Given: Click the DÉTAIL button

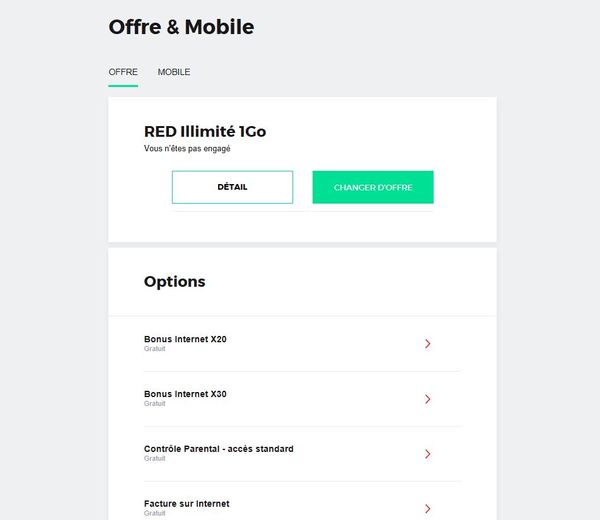Looking at the screenshot, I should point(232,187).
